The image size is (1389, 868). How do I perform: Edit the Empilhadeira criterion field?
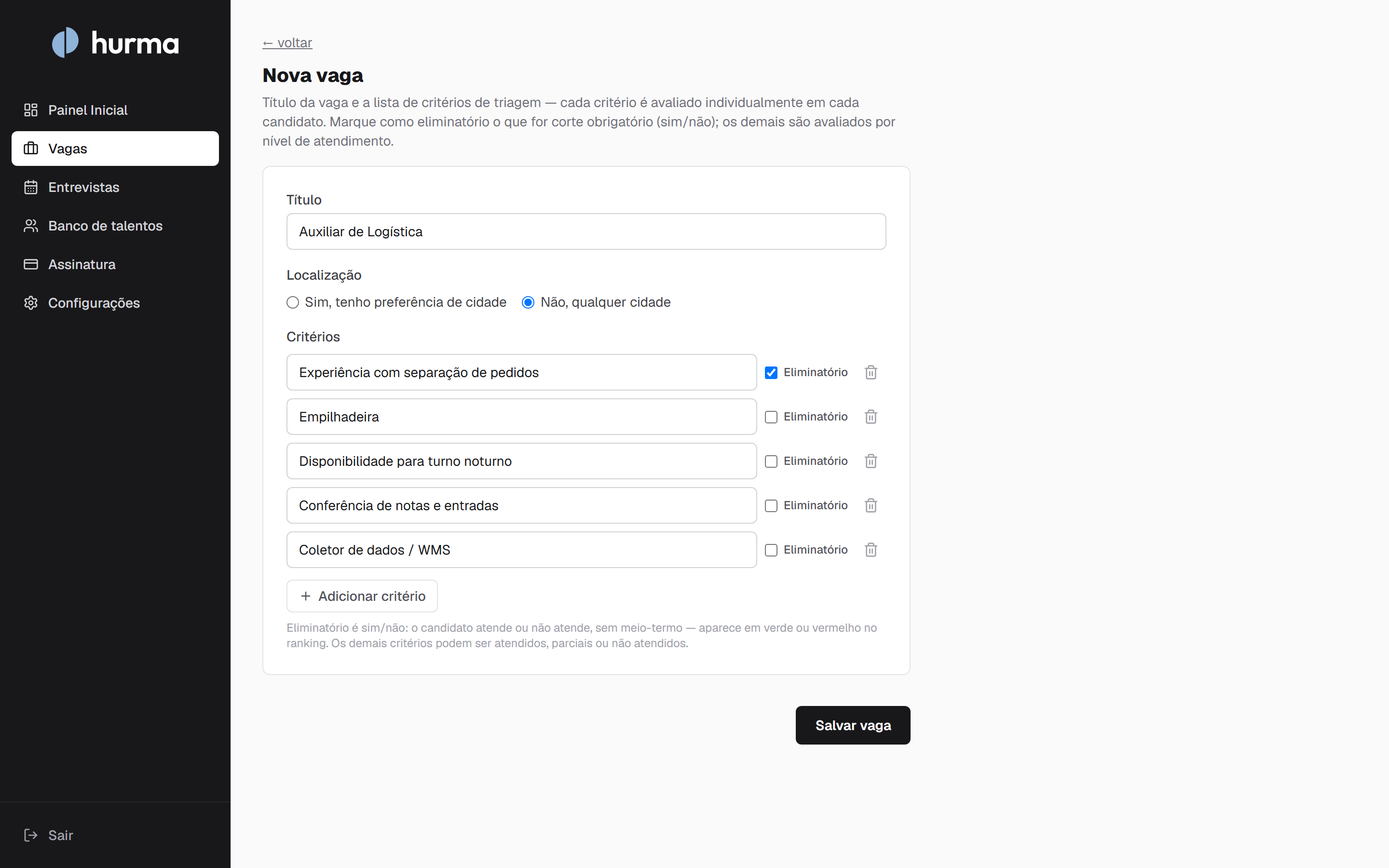pos(521,416)
